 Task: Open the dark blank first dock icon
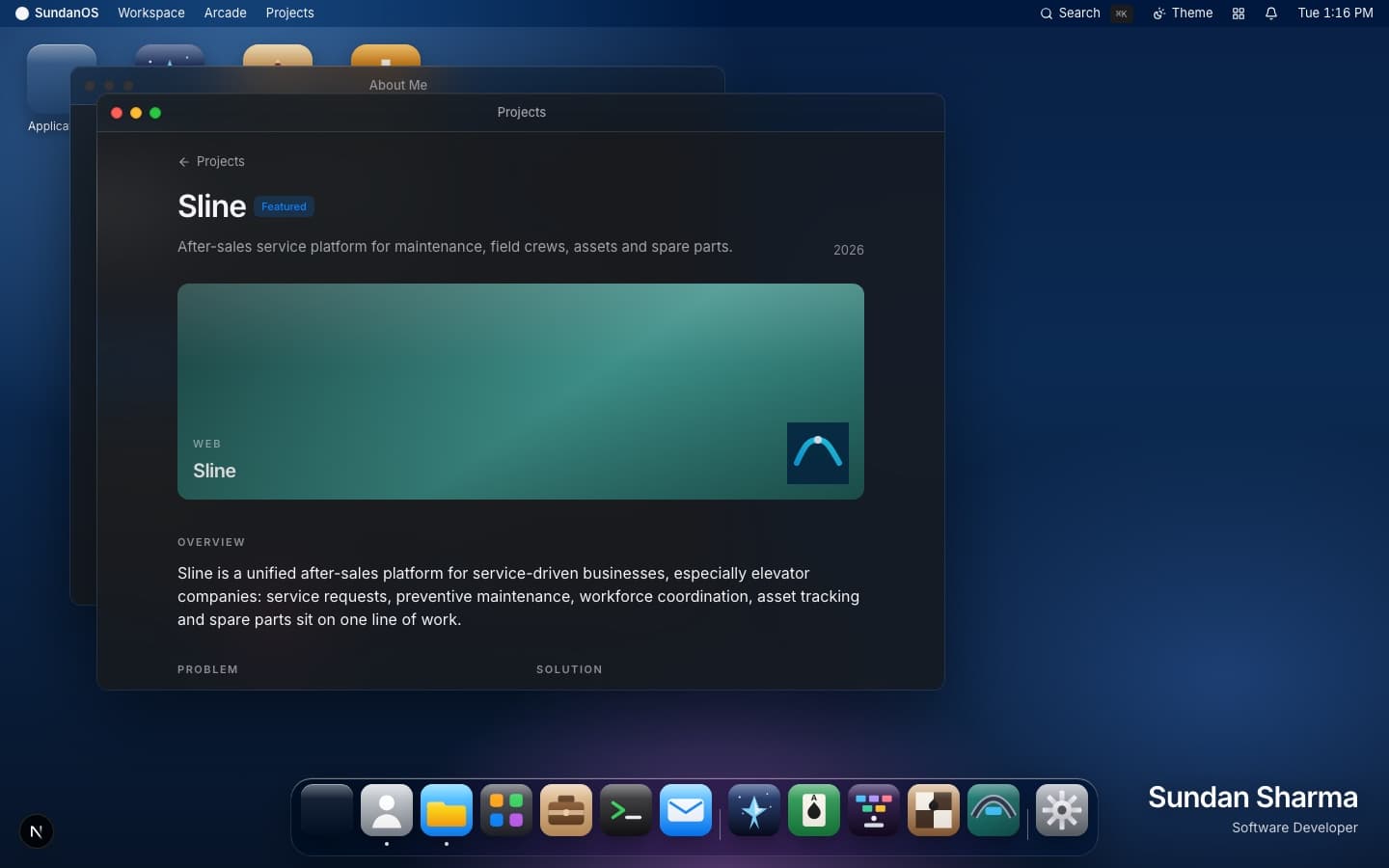(327, 810)
